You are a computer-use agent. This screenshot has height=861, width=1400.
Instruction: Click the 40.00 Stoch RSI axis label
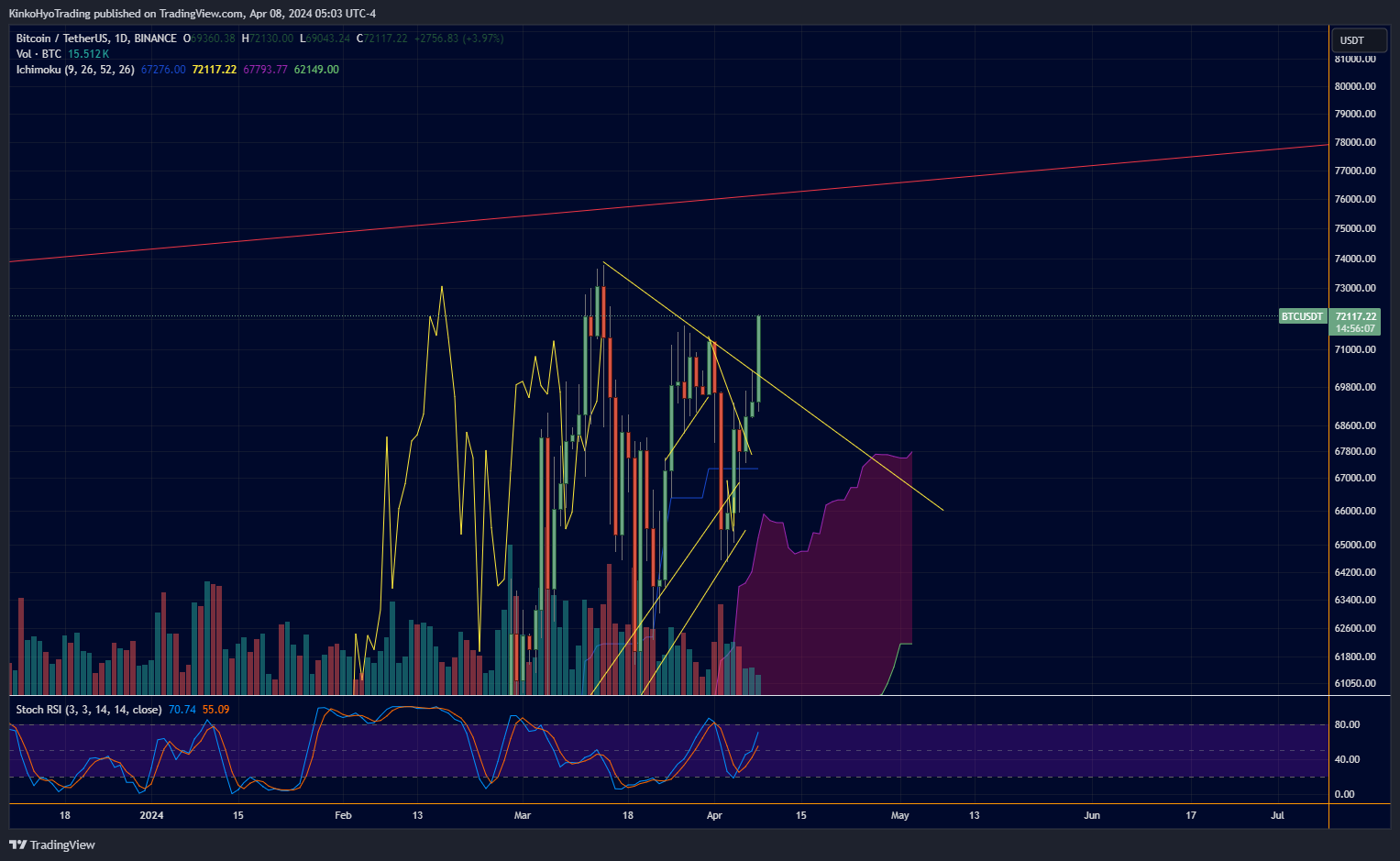(x=1347, y=759)
